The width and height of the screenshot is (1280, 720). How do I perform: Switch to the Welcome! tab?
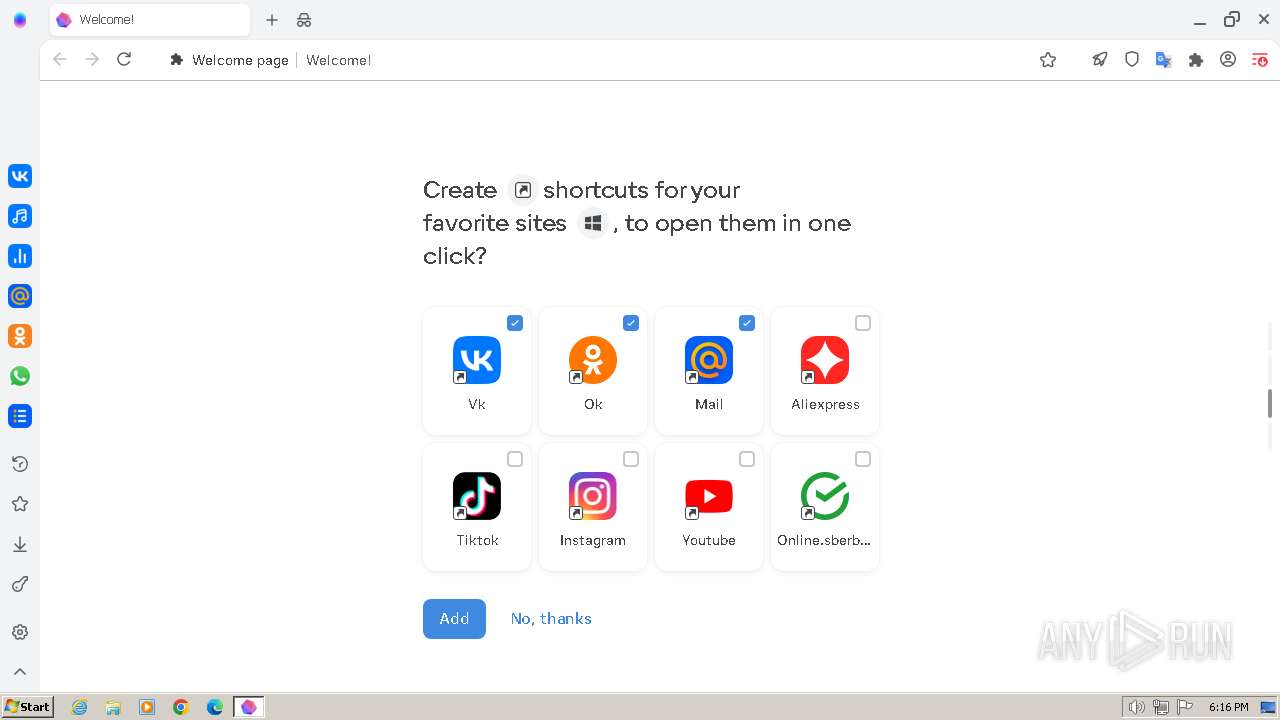click(x=150, y=20)
